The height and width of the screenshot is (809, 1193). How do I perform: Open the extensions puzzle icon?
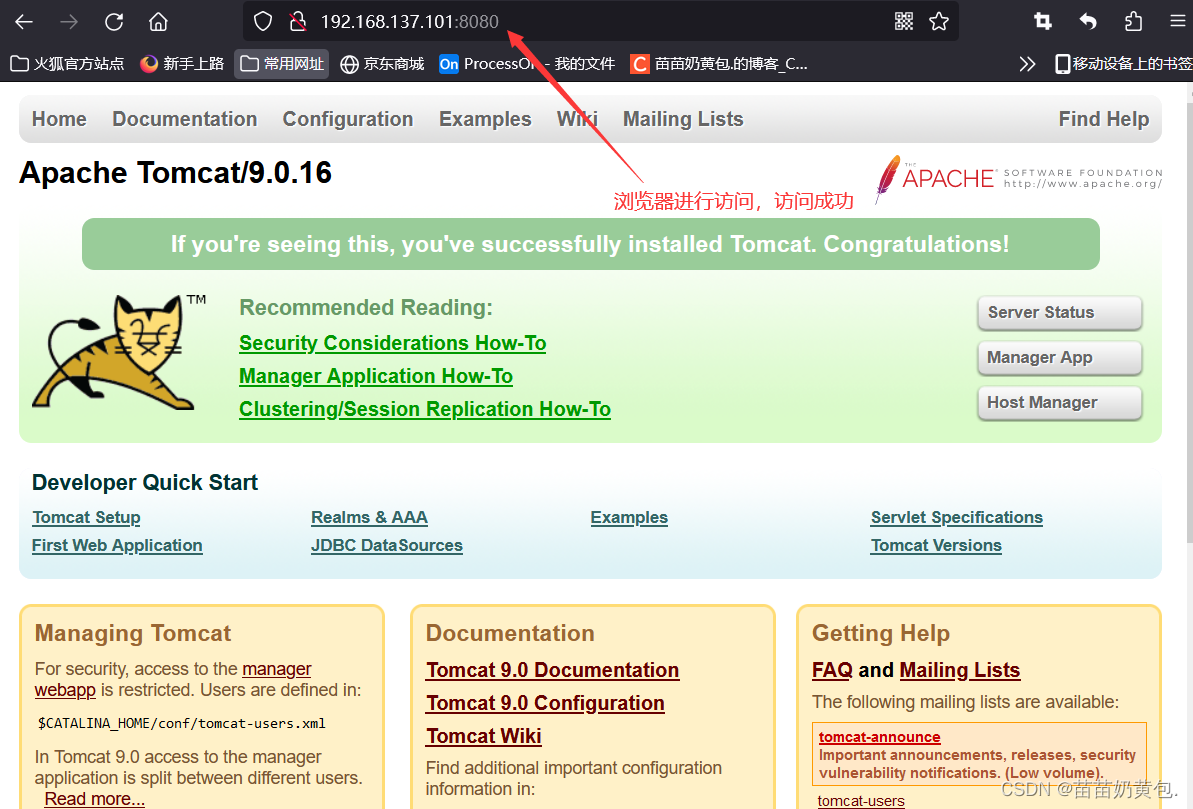tap(1133, 21)
